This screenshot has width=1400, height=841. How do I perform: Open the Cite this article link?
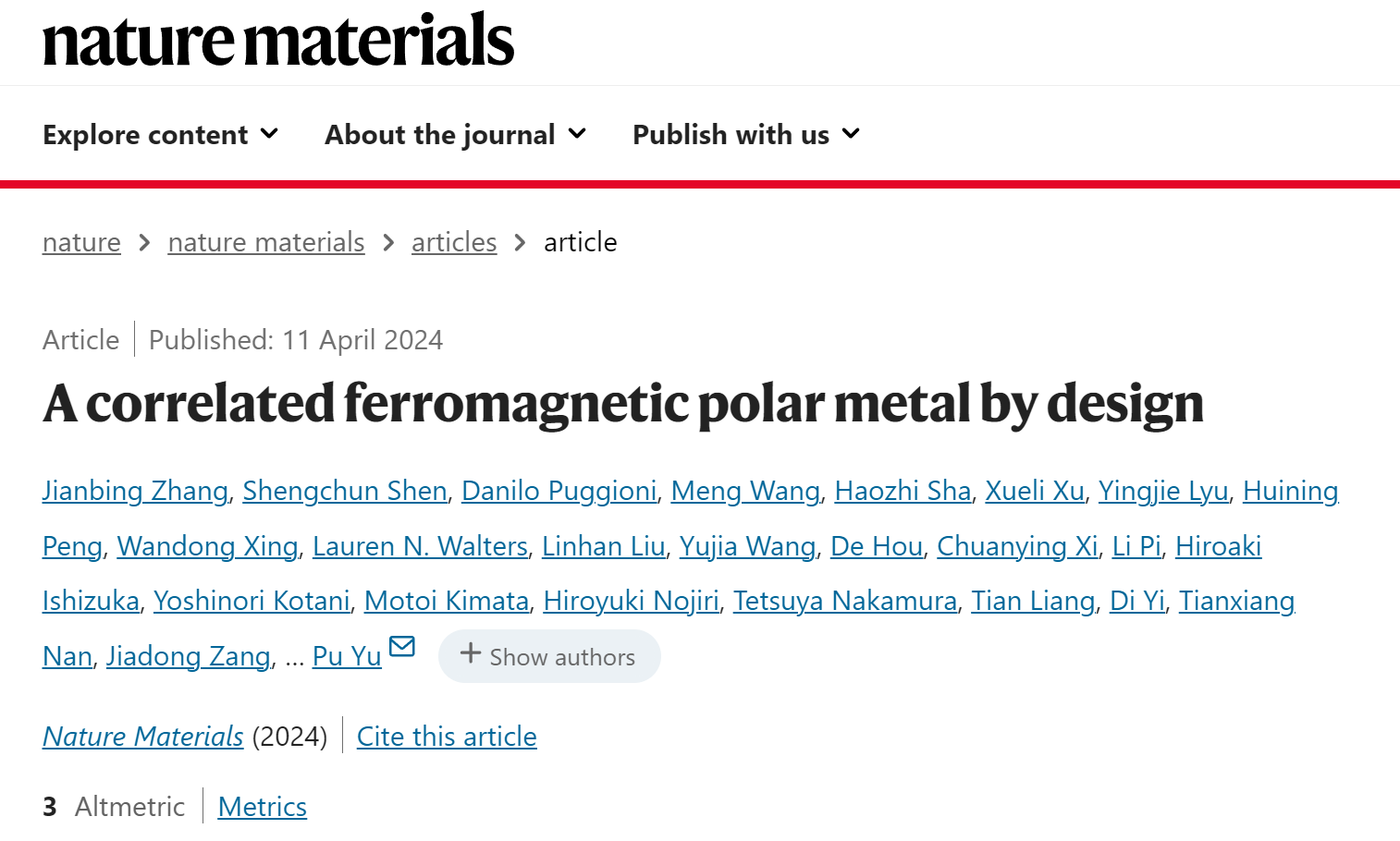pyautogui.click(x=447, y=737)
